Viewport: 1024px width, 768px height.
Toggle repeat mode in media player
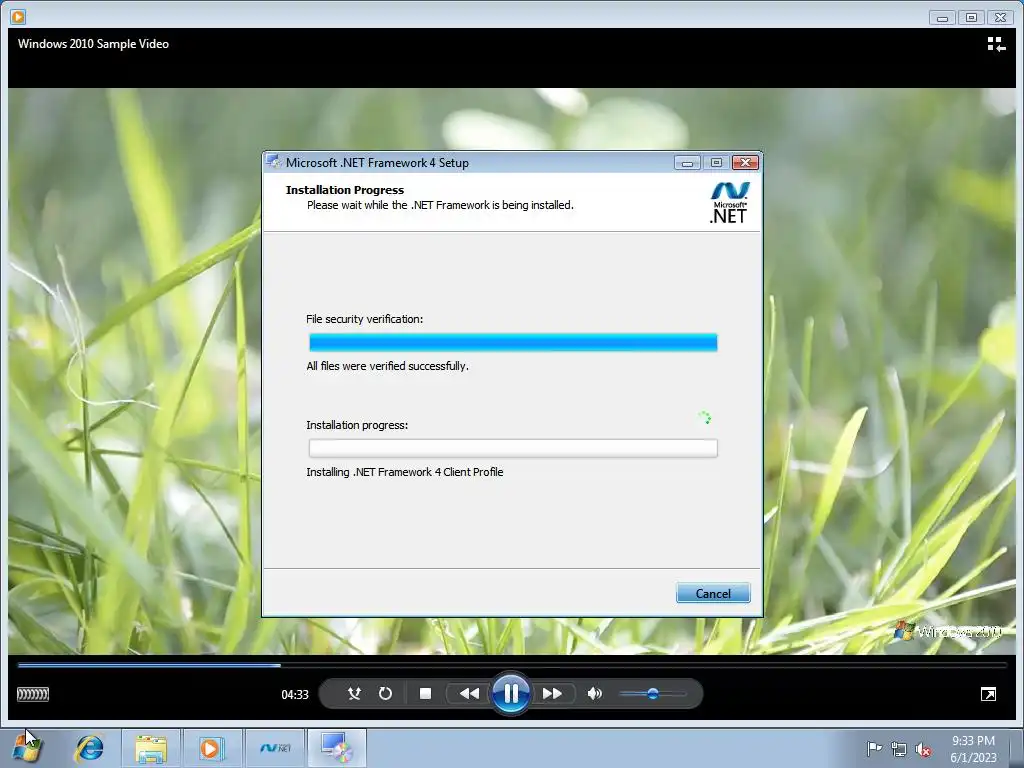[385, 694]
